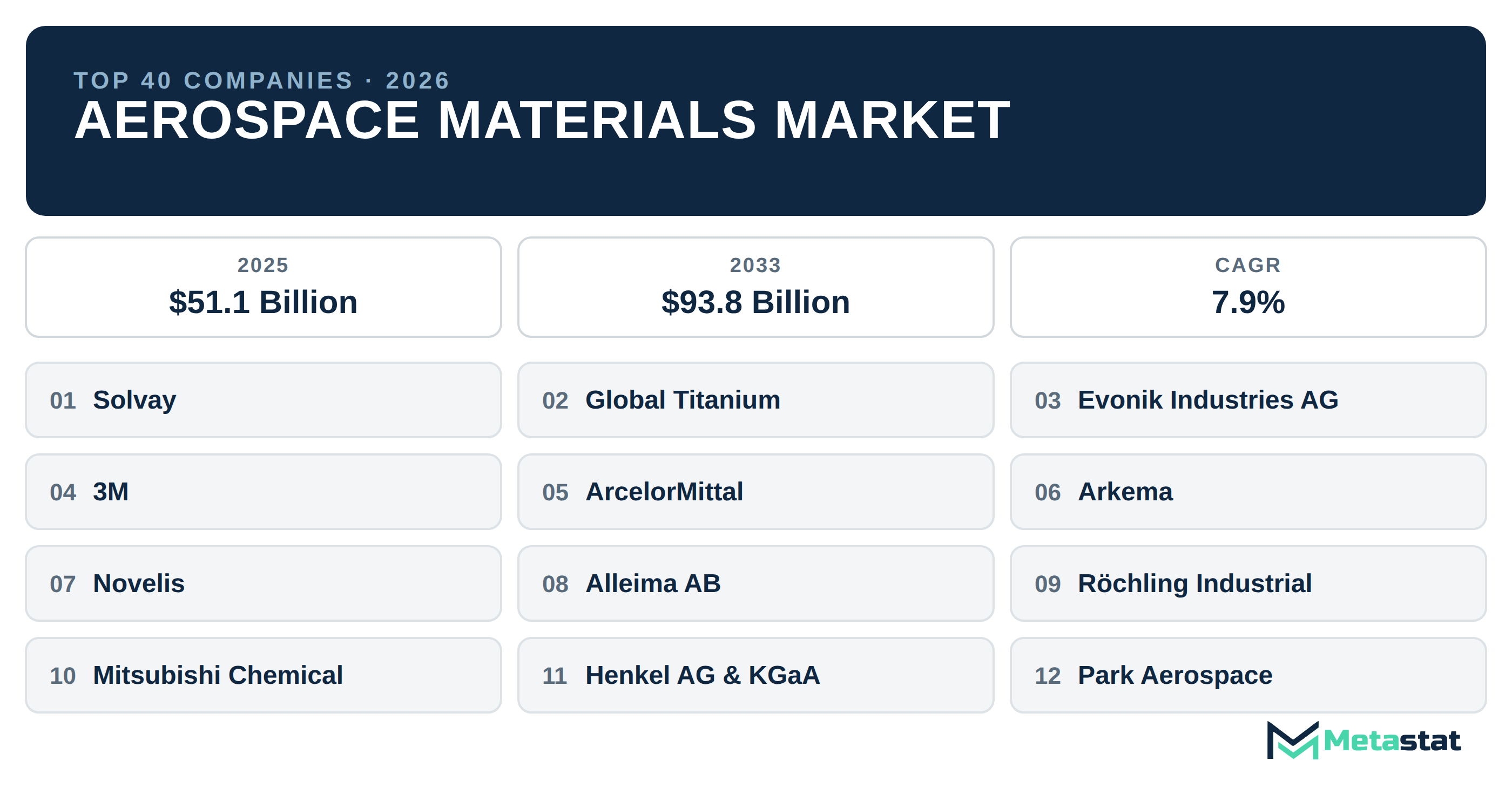The height and width of the screenshot is (788, 1512).
Task: Open the Evonik Industries AG entry
Action: (x=1248, y=399)
